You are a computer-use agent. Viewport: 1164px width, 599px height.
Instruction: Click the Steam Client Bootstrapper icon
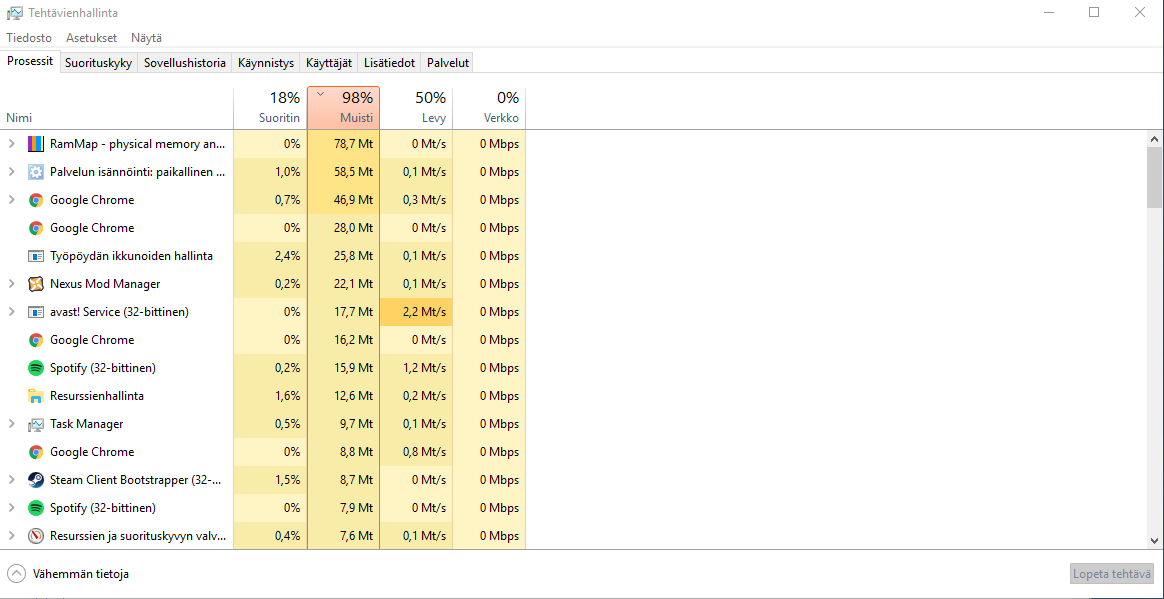pos(36,479)
